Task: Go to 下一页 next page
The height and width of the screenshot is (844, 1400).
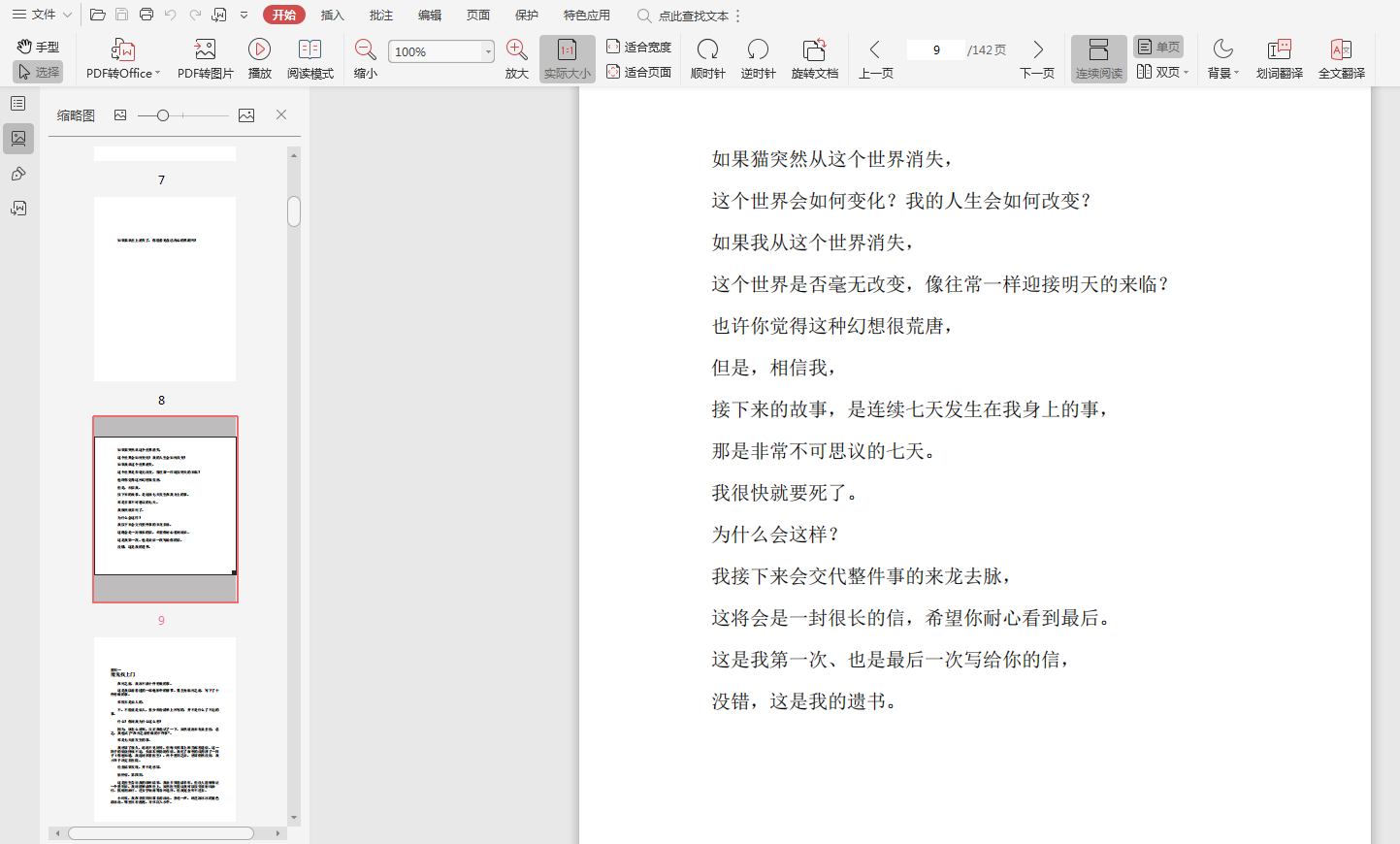Action: [1037, 59]
